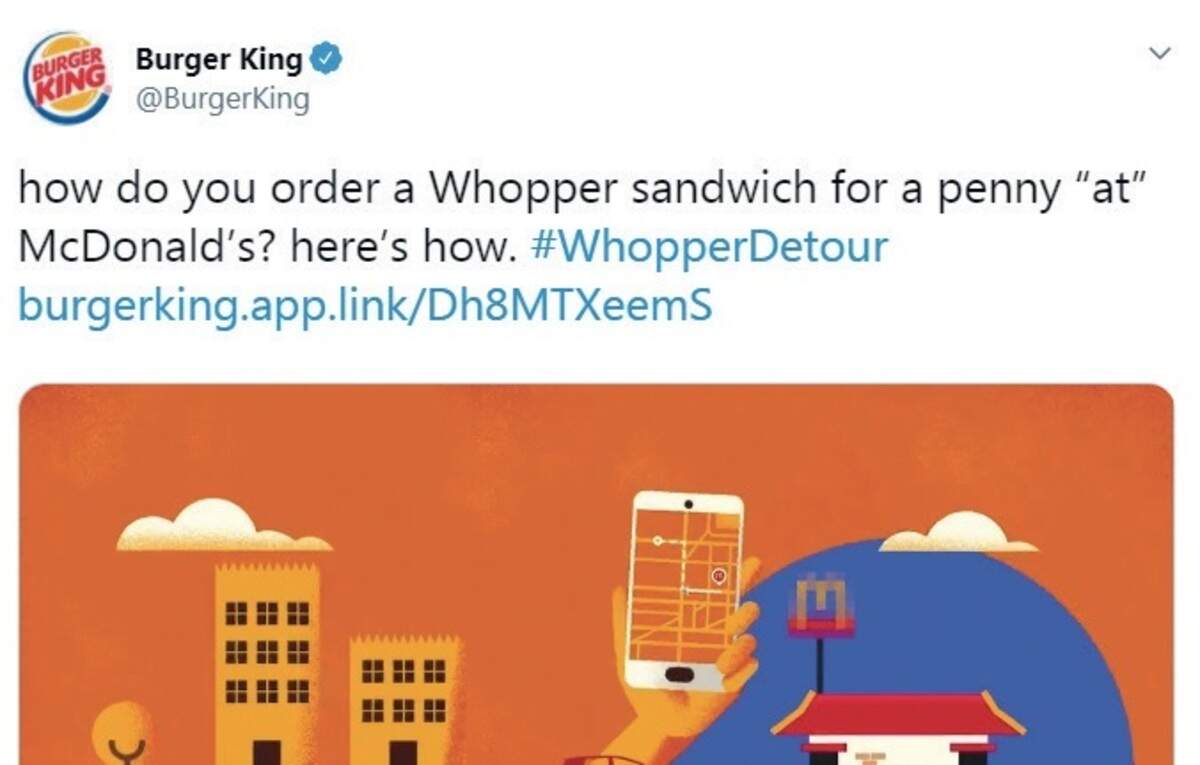1200x765 pixels.
Task: Open the Burger King display name profile
Action: 219,60
